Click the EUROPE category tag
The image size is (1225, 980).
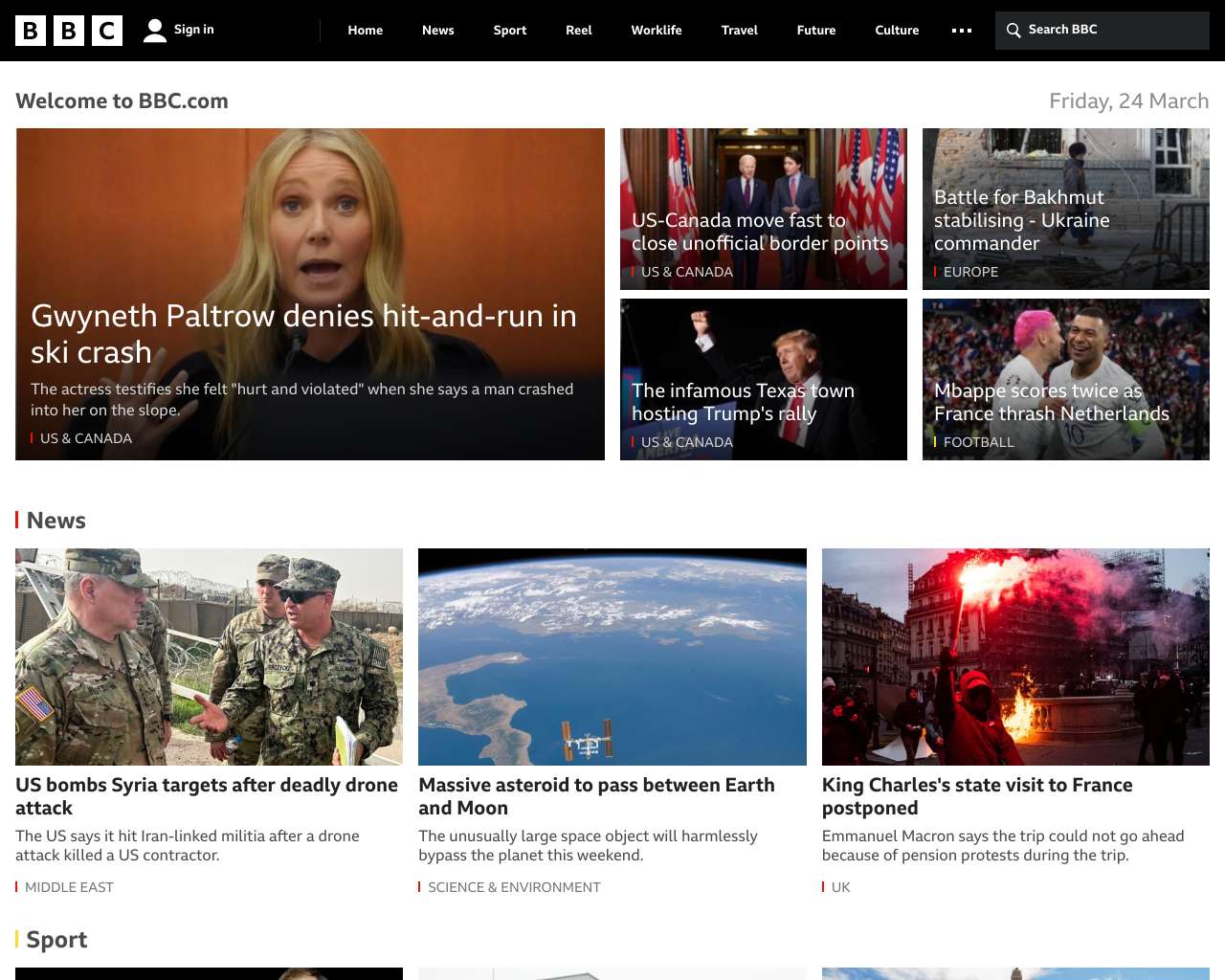(x=970, y=272)
